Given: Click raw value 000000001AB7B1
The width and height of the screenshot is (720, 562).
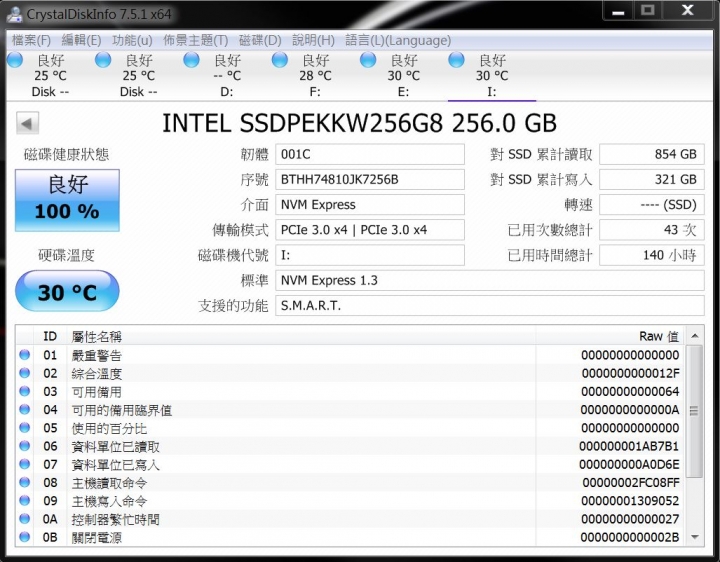Looking at the screenshot, I should [x=629, y=446].
